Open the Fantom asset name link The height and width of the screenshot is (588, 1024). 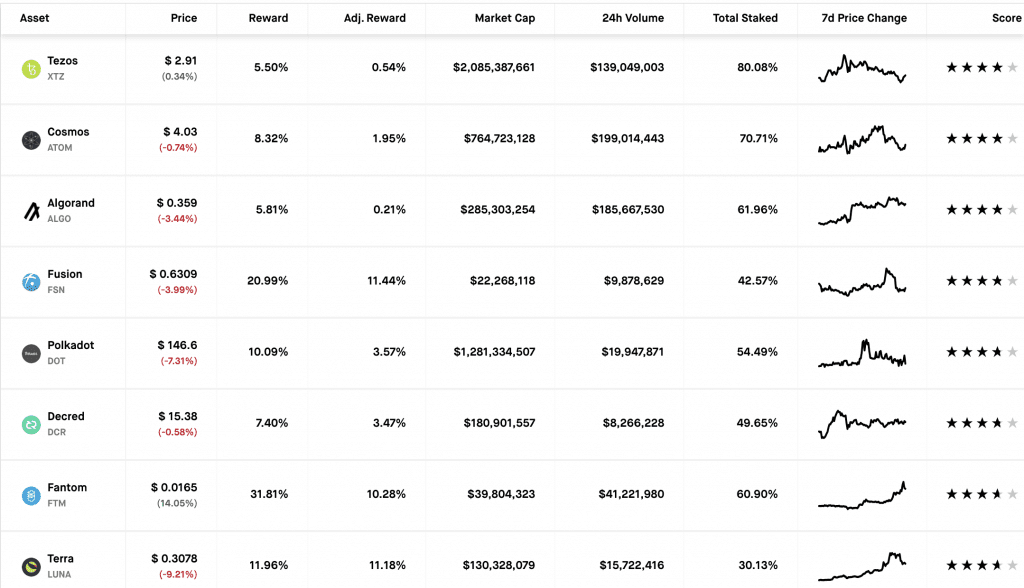coord(67,487)
